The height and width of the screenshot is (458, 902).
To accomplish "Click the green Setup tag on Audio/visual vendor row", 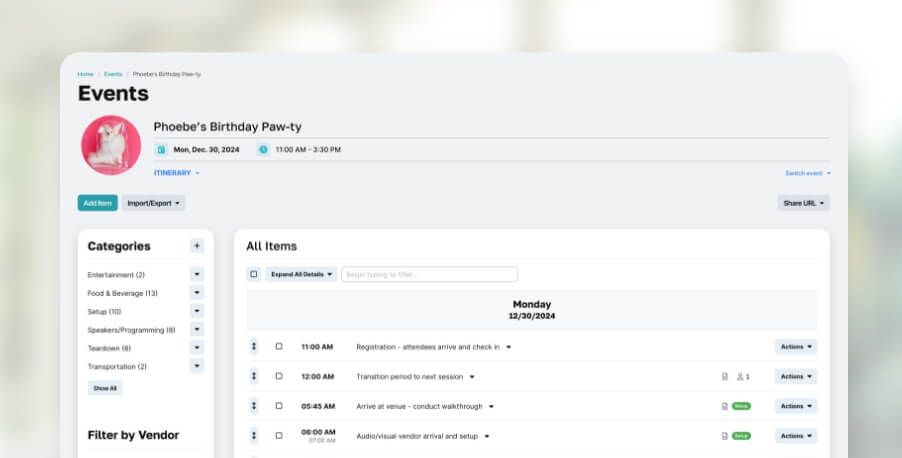I will pyautogui.click(x=741, y=436).
